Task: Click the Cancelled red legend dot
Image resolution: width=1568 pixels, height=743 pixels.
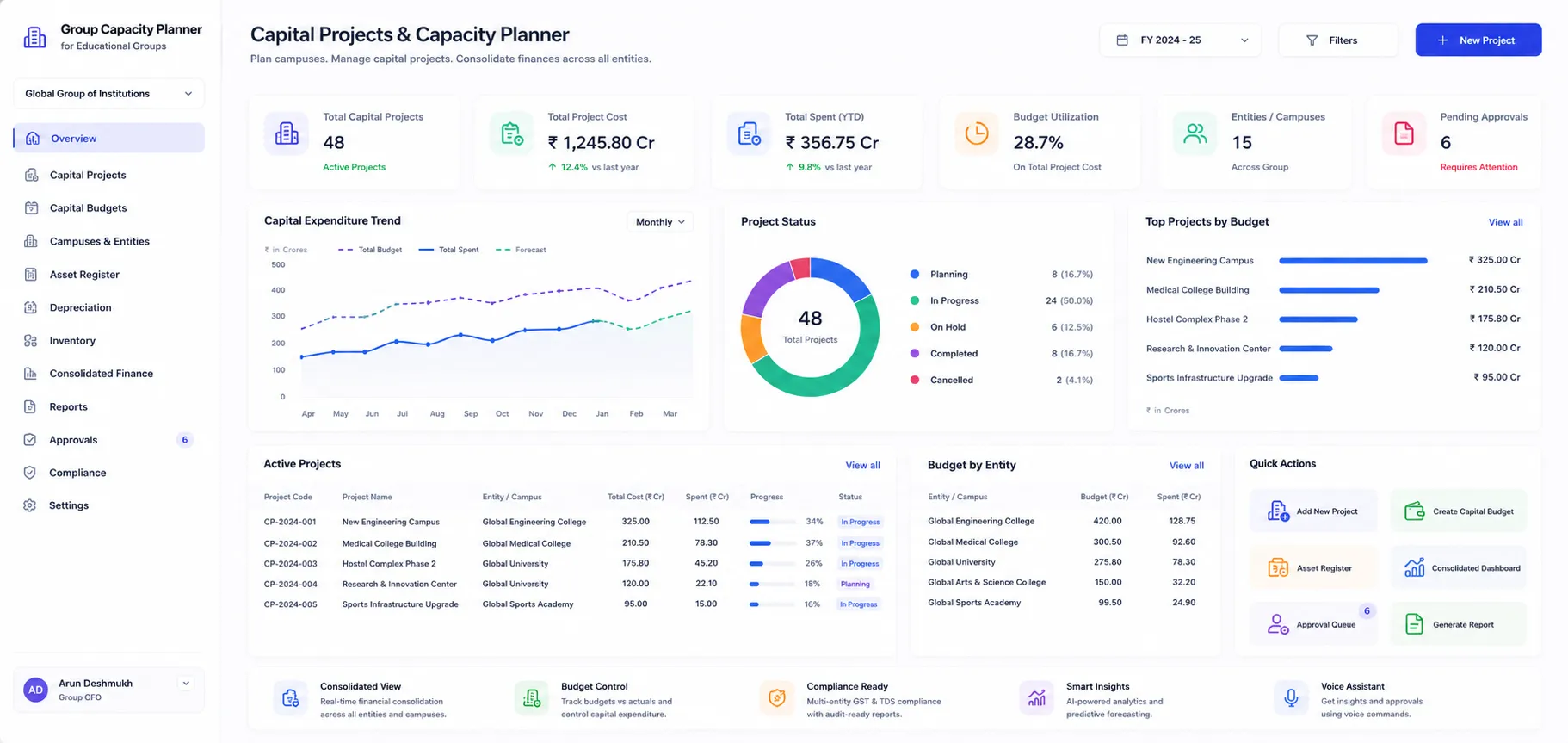Action: 914,380
